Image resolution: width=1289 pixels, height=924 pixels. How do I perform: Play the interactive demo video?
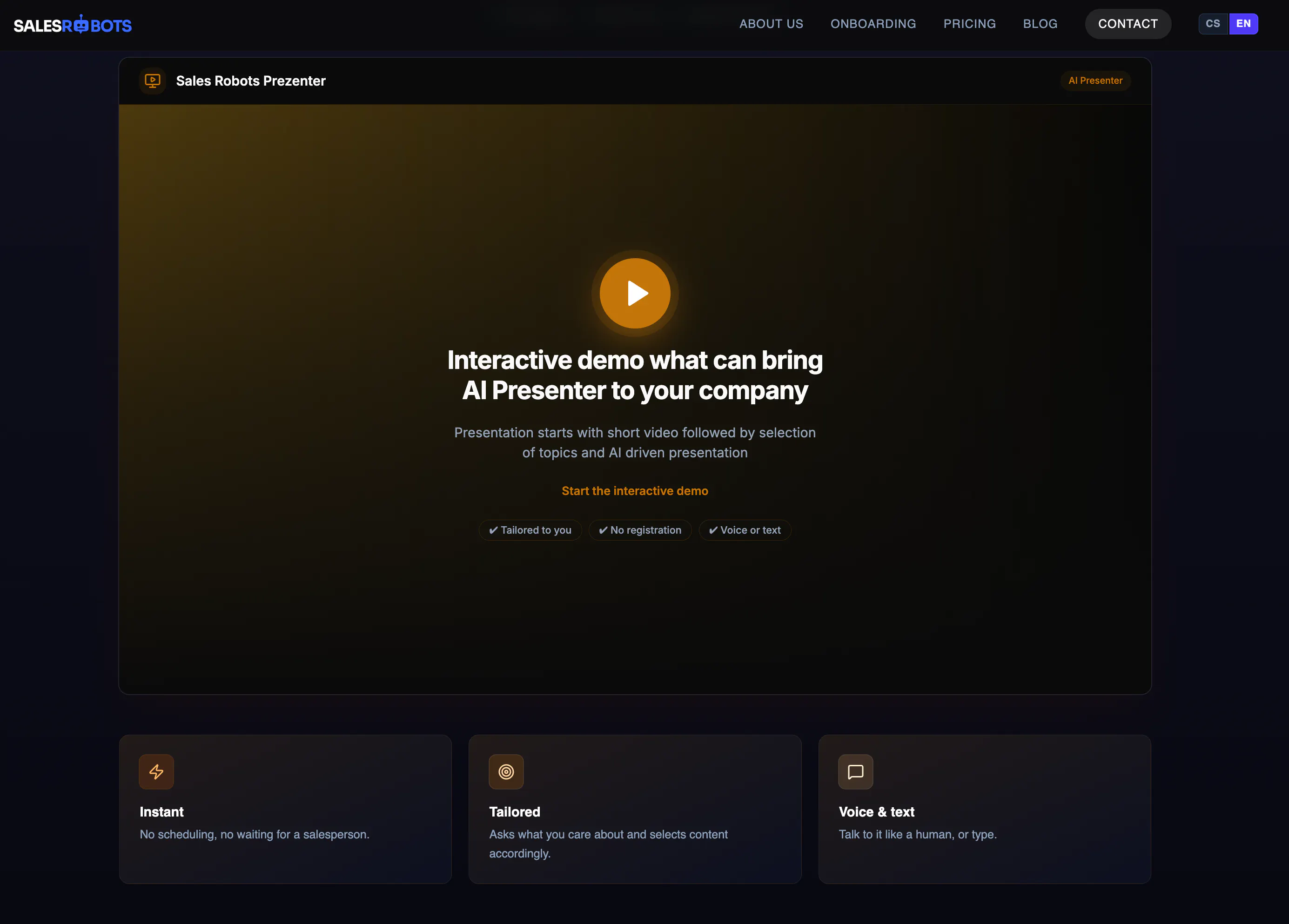pyautogui.click(x=635, y=293)
